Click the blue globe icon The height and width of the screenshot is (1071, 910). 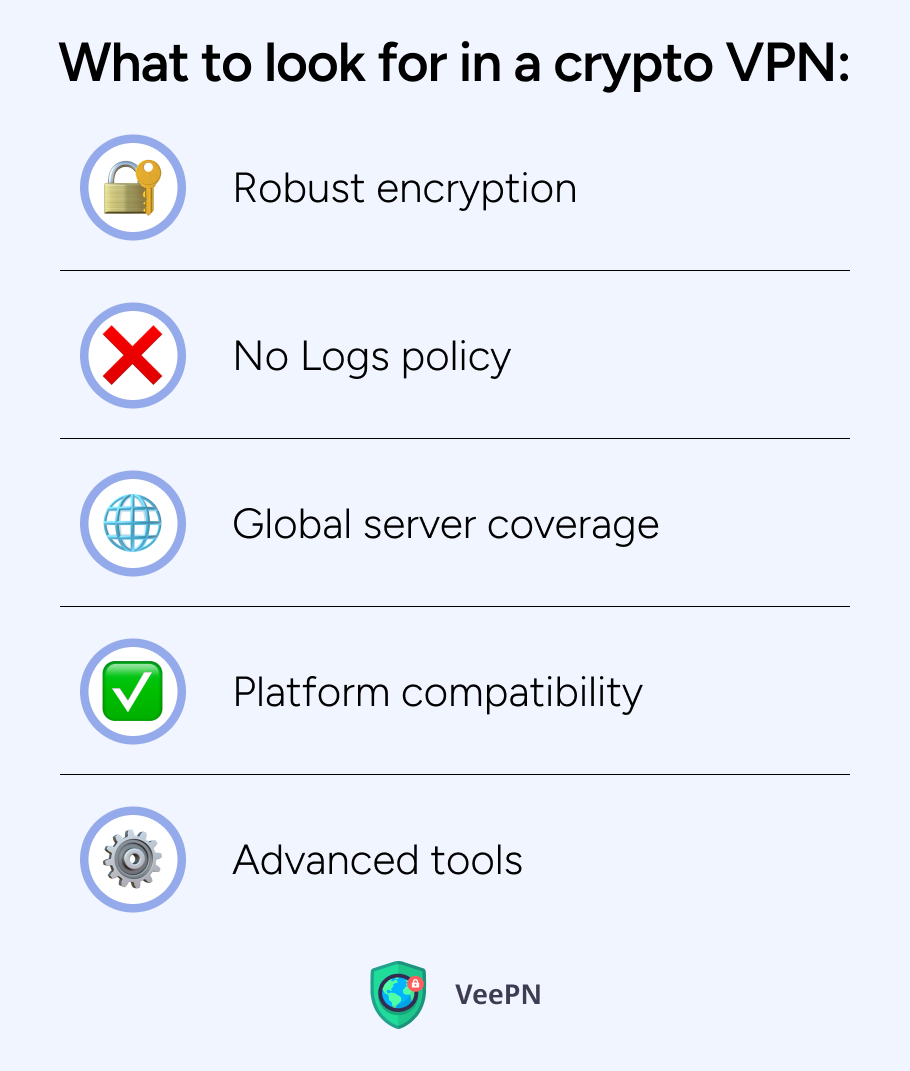133,523
